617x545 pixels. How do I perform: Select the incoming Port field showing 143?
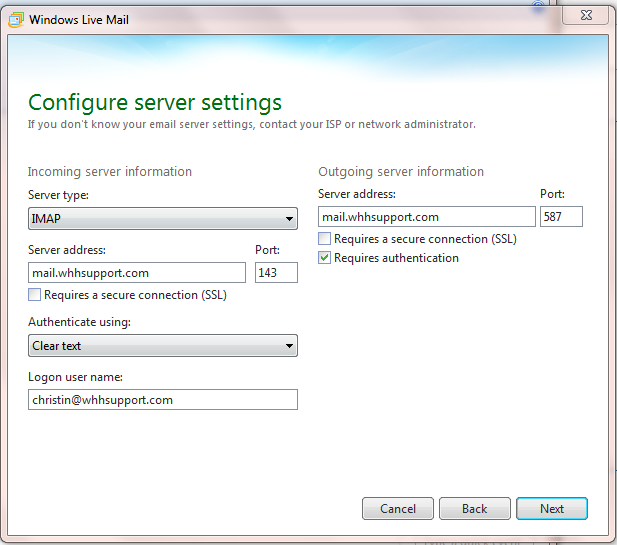(x=276, y=272)
